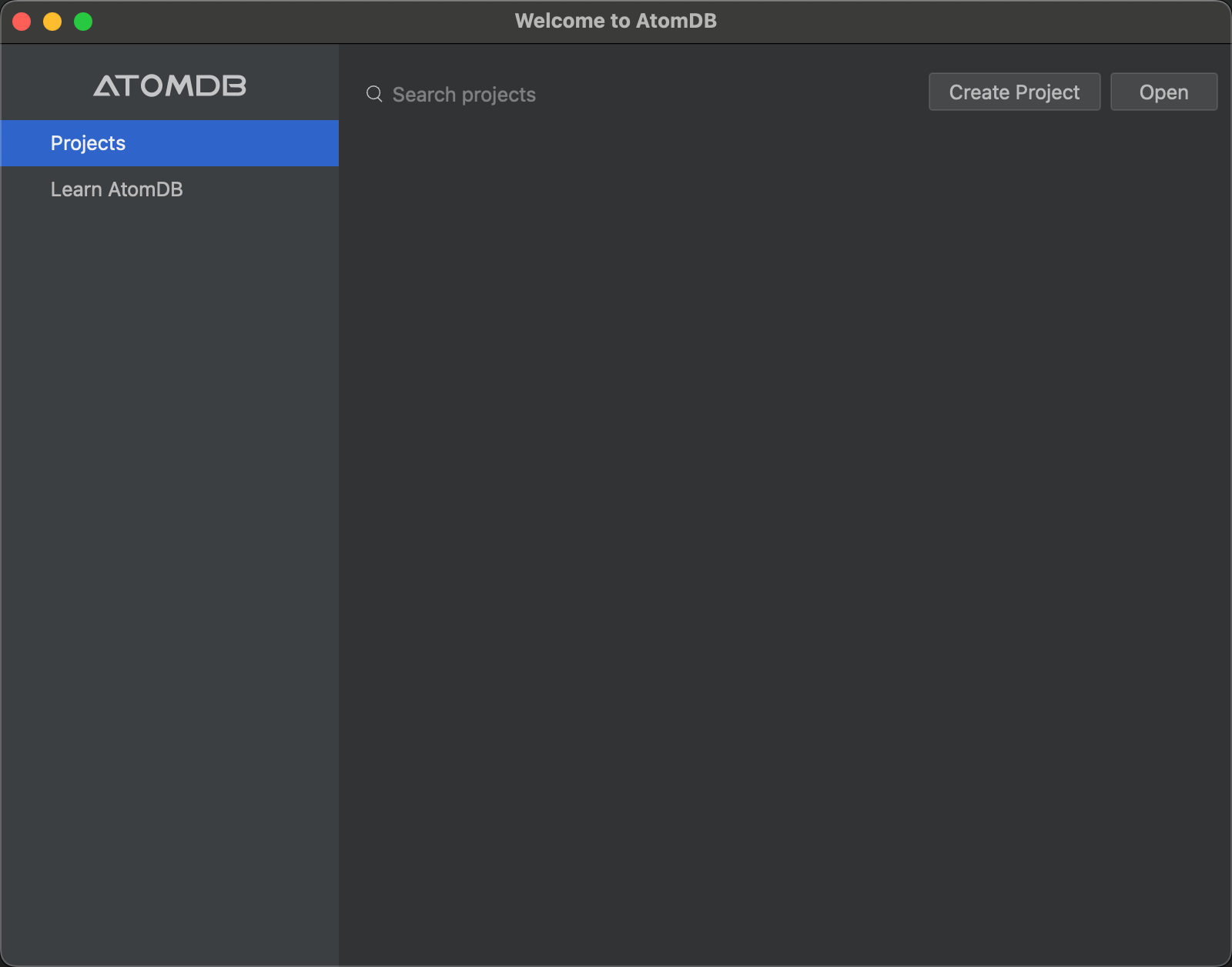The image size is (1232, 967).
Task: Click the Create Project button
Action: tap(1014, 92)
